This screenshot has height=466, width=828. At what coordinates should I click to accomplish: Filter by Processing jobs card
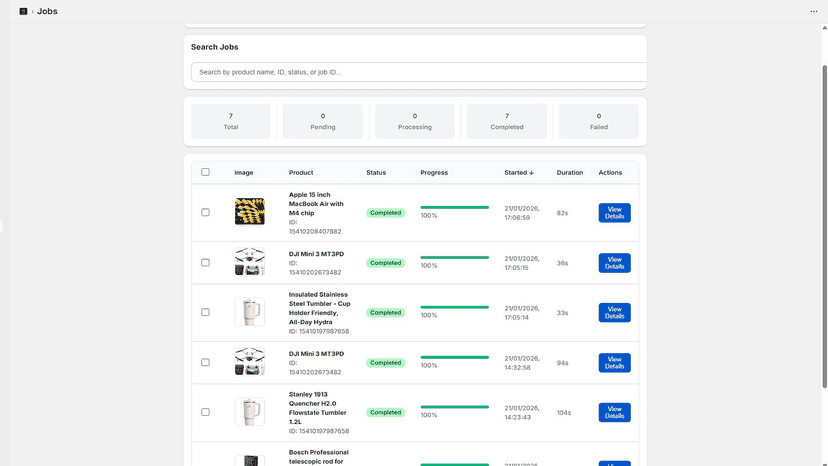pyautogui.click(x=415, y=122)
